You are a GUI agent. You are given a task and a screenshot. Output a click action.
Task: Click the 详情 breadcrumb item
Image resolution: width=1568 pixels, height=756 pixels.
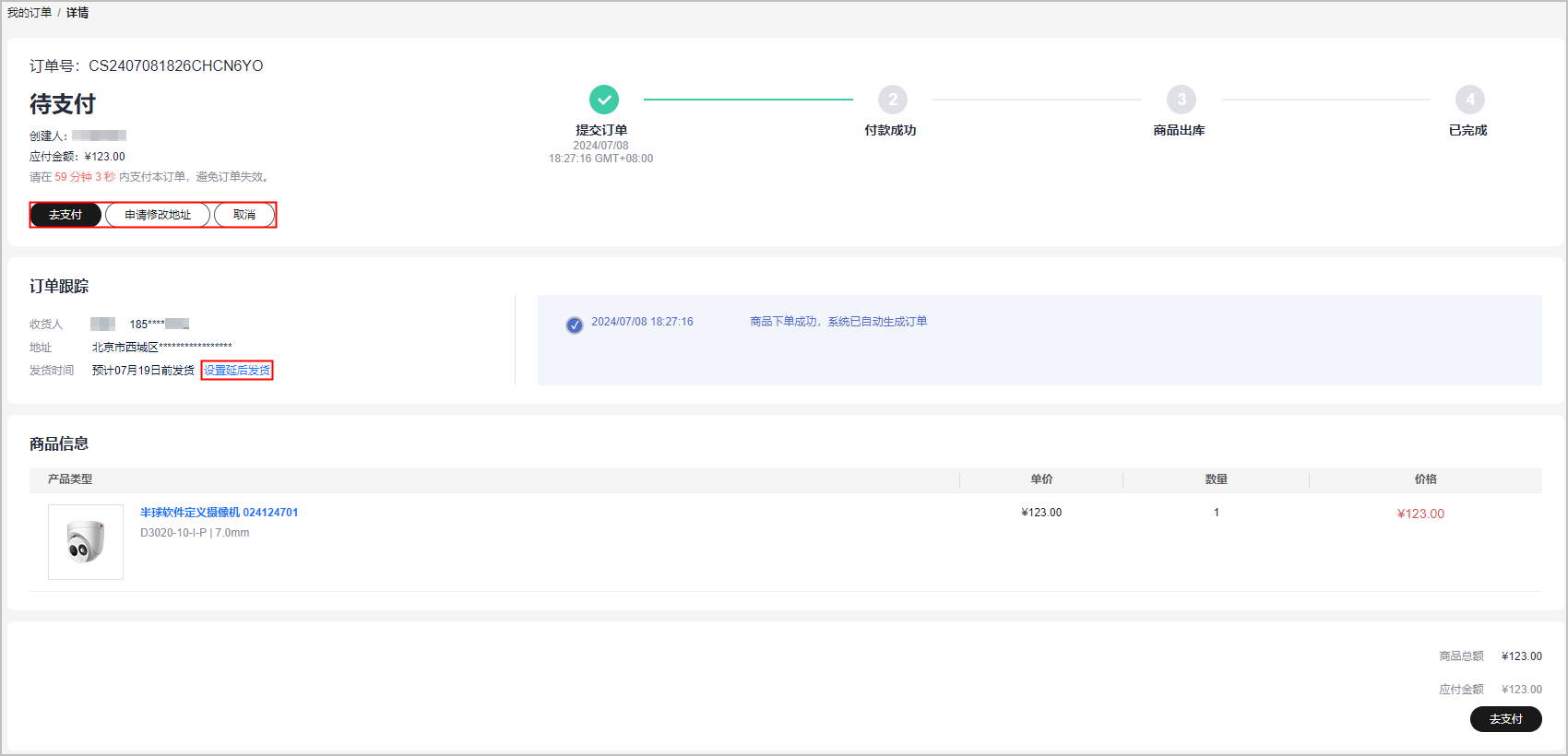pos(77,13)
